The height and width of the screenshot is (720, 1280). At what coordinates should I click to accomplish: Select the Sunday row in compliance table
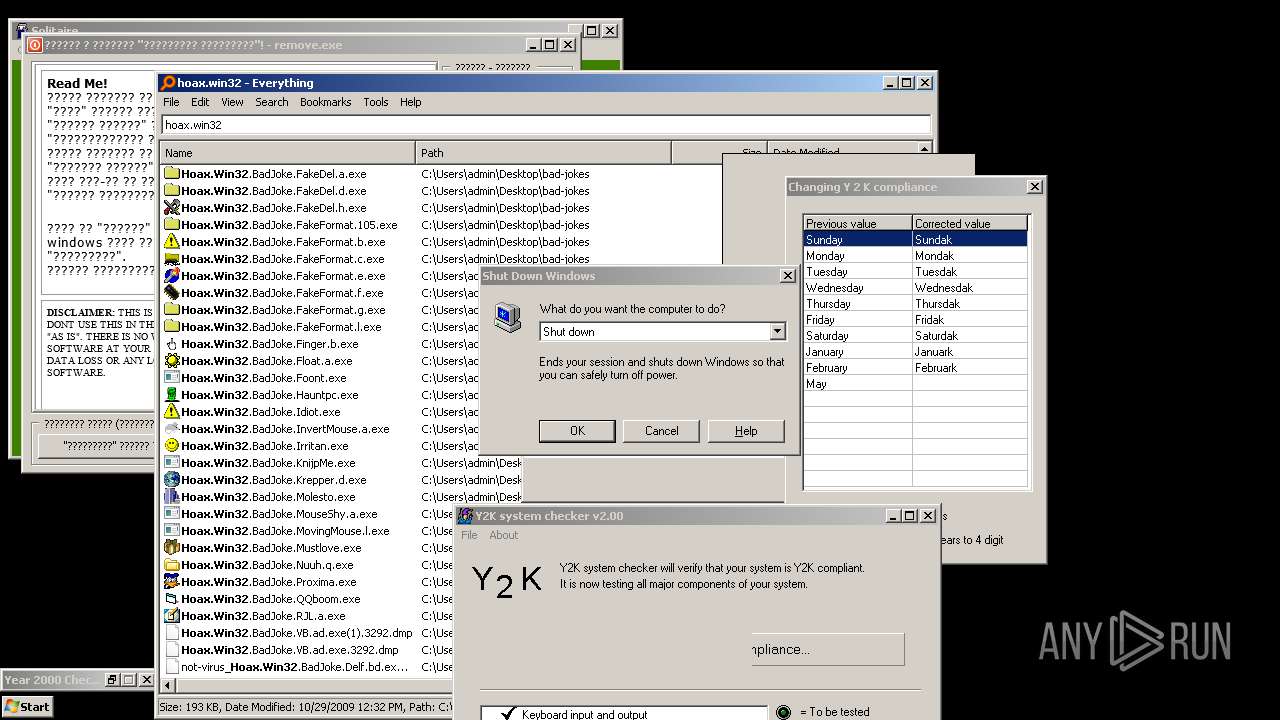coord(915,240)
